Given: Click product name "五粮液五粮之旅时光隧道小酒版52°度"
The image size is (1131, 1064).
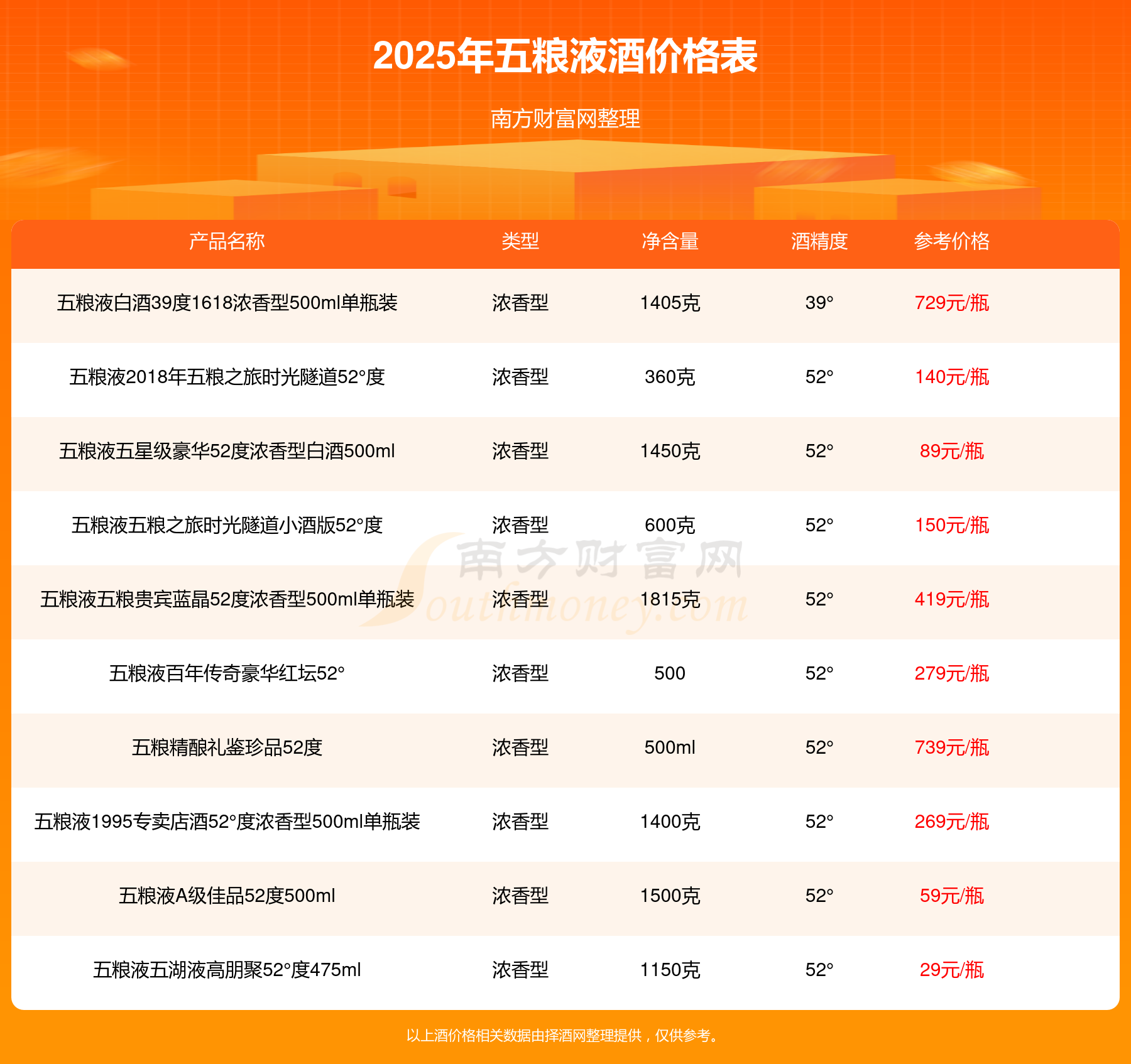Looking at the screenshot, I should click(227, 525).
